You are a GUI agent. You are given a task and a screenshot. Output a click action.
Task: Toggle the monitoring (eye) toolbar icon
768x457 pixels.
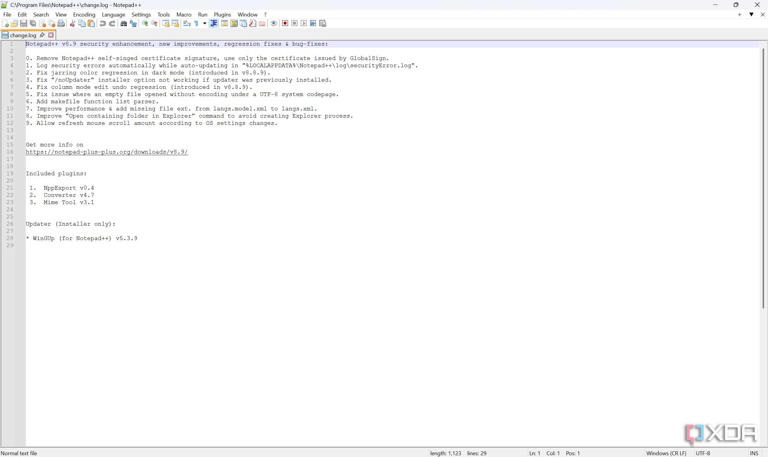click(274, 23)
